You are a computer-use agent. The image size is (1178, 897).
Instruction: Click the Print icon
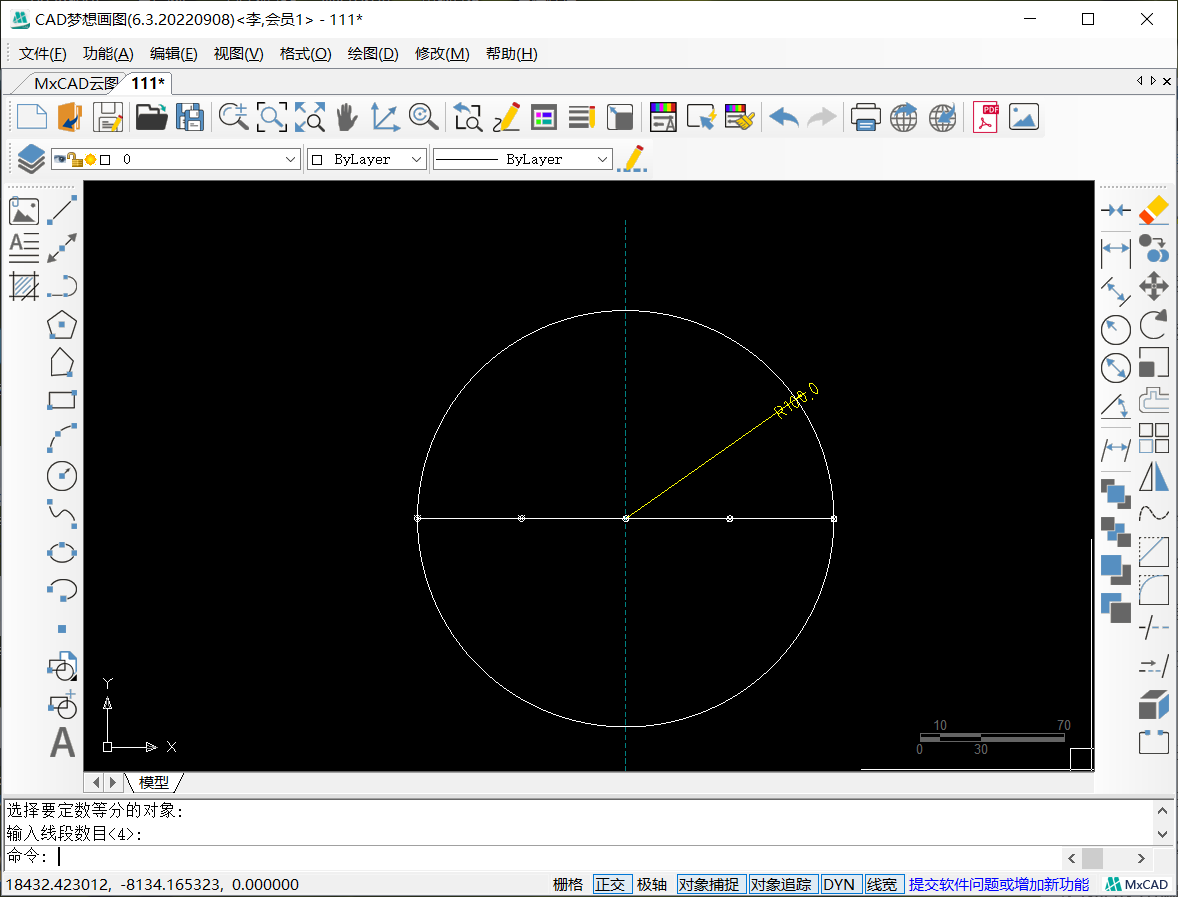pos(865,118)
